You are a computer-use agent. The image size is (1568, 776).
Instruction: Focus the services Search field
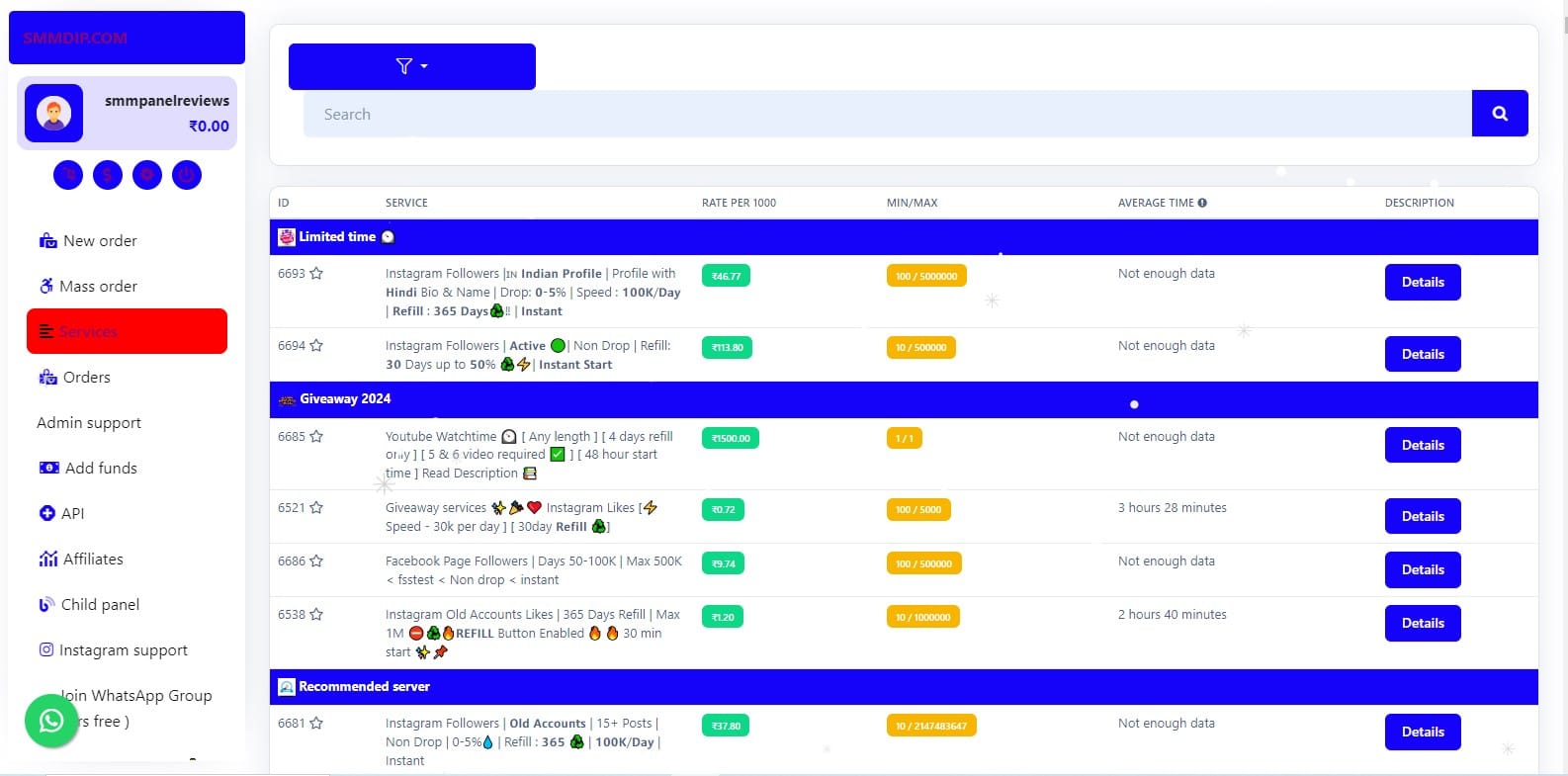[x=887, y=115]
